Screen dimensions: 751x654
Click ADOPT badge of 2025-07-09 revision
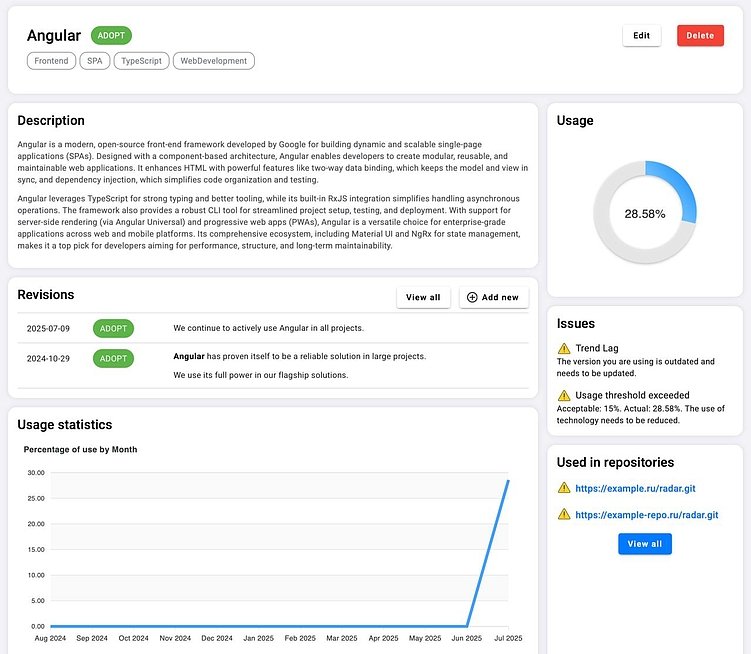113,328
